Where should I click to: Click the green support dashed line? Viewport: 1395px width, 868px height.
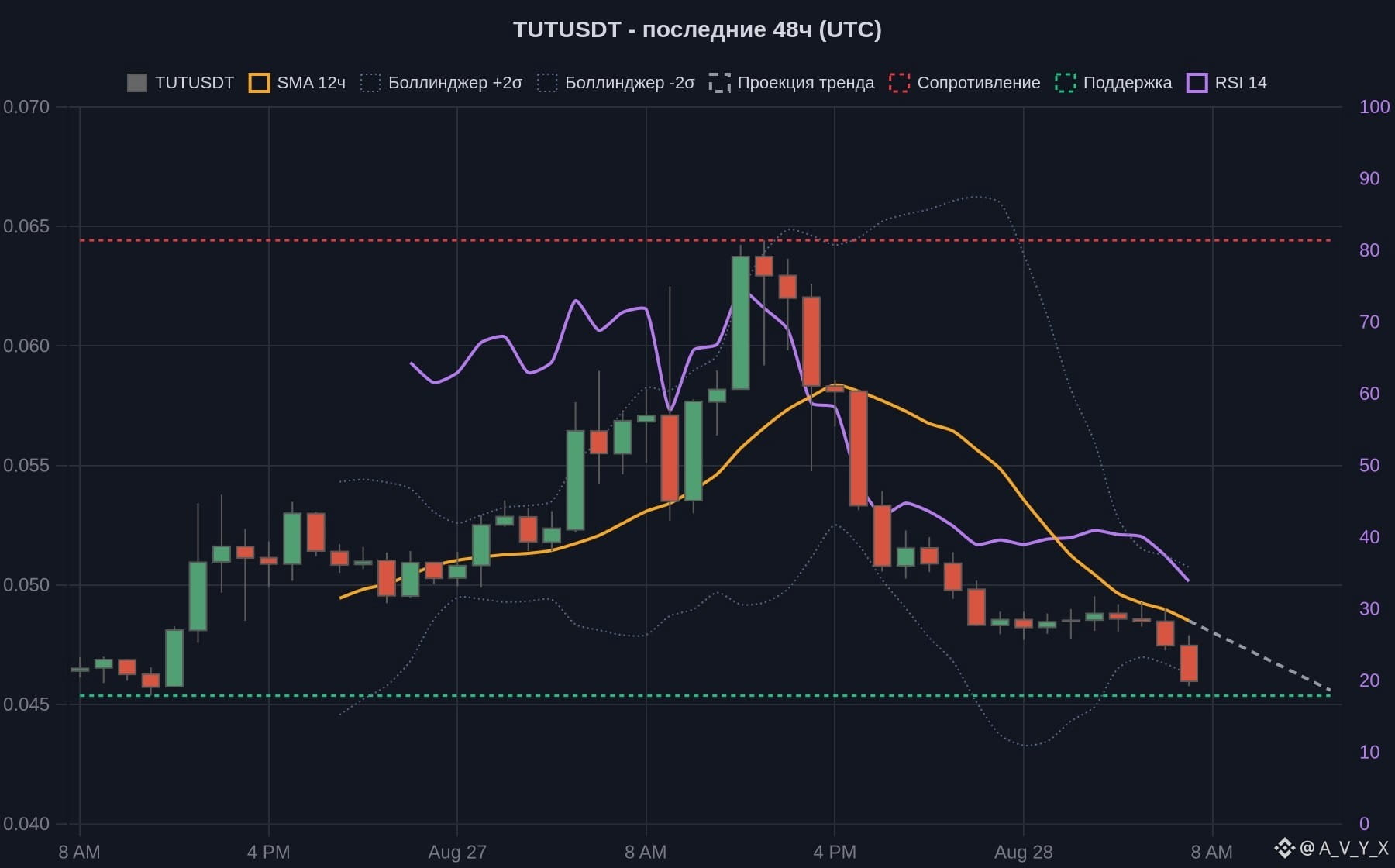(x=705, y=696)
